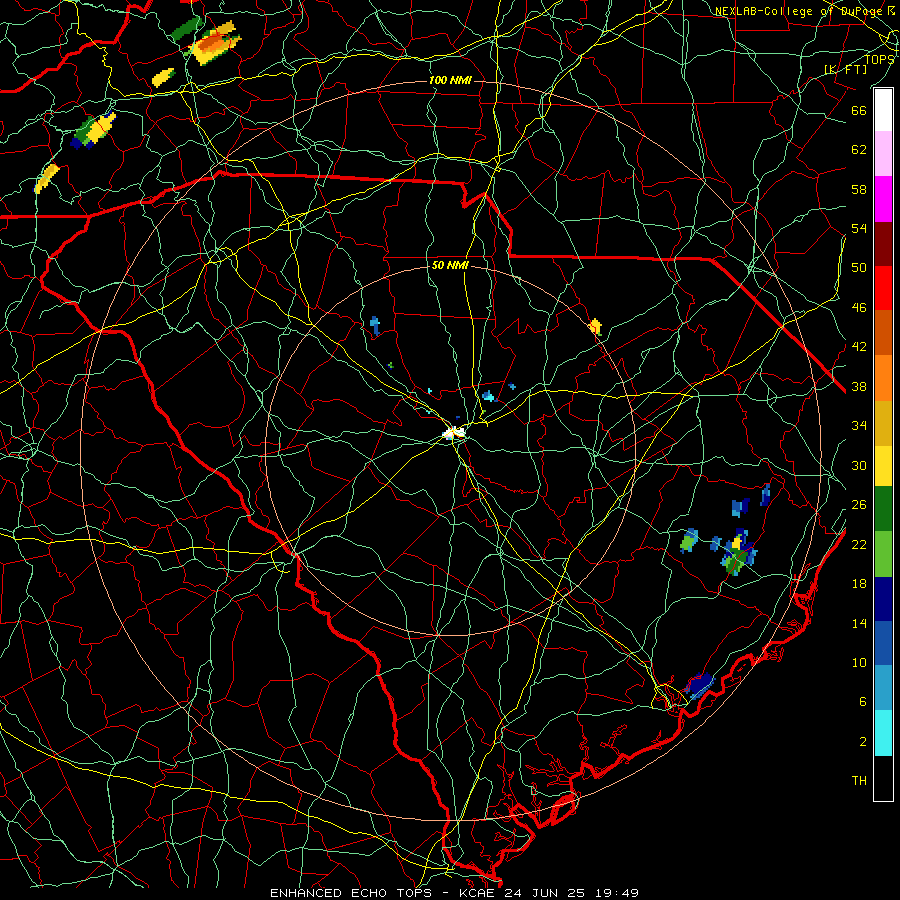Select the medium blue legend swatch
This screenshot has height=900, width=900.
tap(883, 643)
